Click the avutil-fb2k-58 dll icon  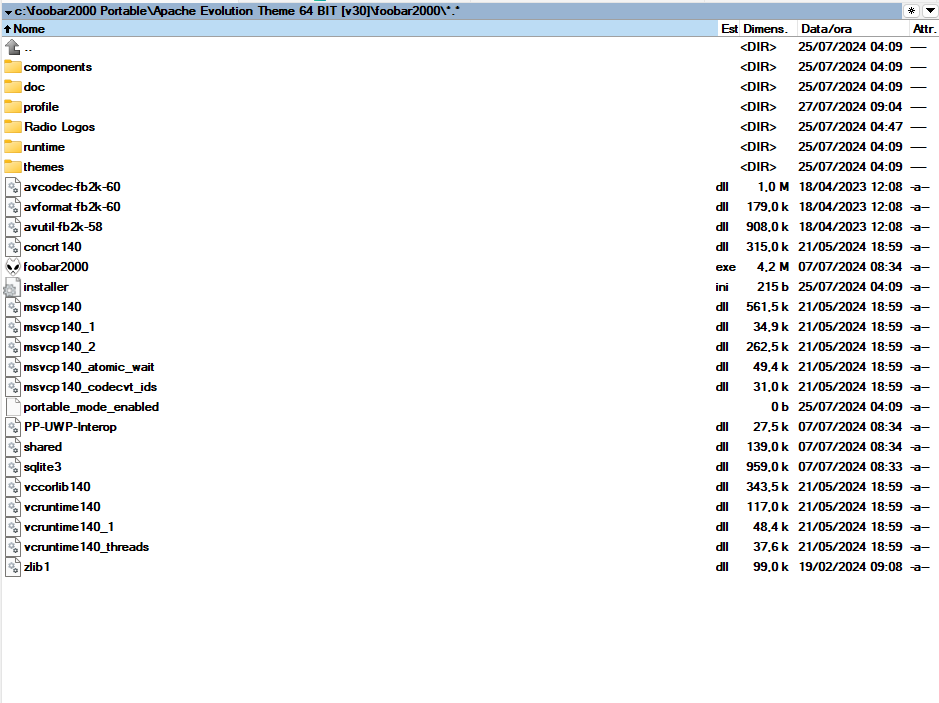tap(13, 227)
